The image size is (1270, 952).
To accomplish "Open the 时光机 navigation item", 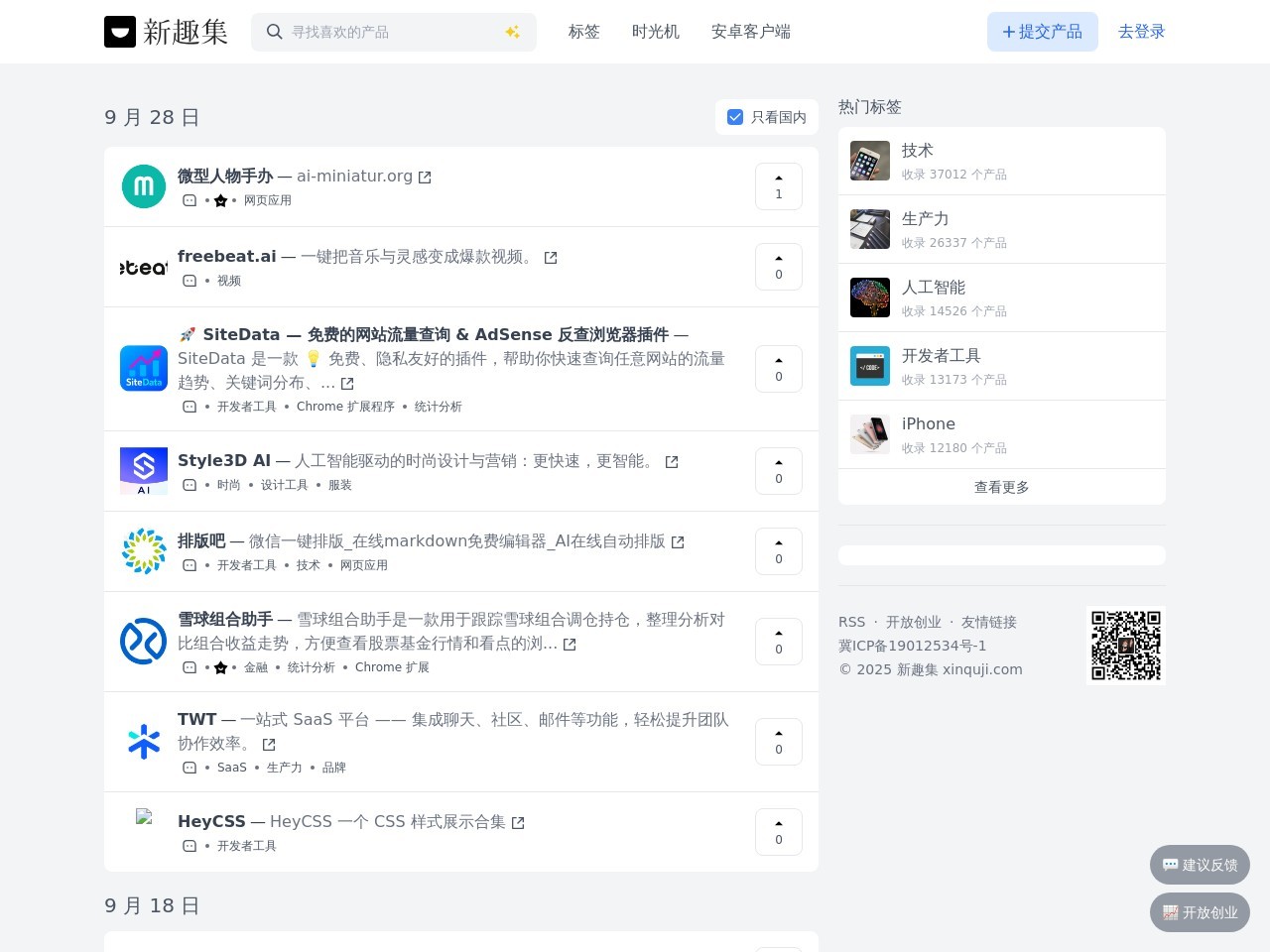I will [x=656, y=32].
